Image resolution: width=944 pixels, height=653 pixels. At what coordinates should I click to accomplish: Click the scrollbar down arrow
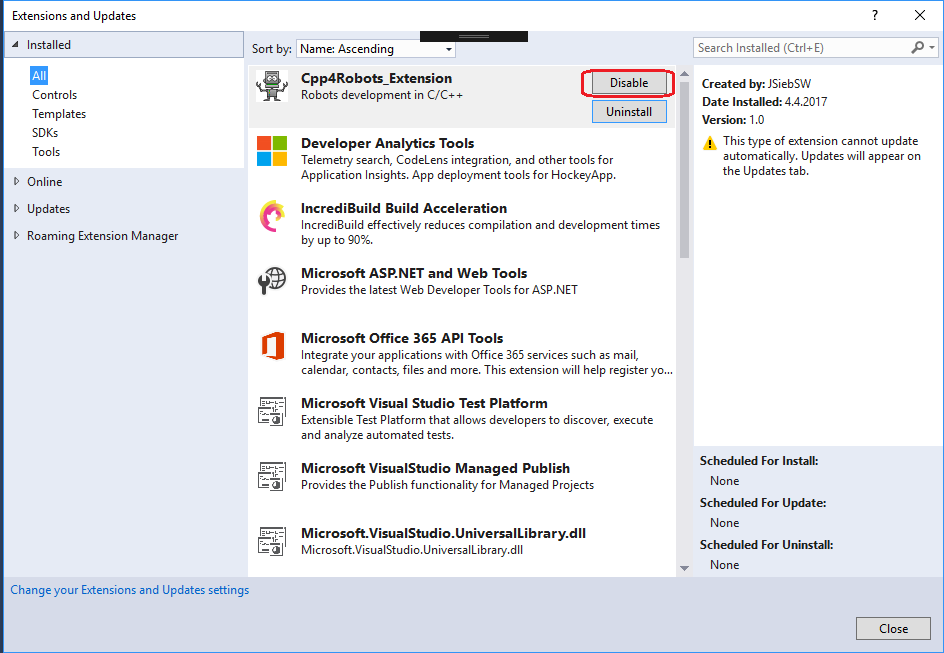(x=685, y=568)
